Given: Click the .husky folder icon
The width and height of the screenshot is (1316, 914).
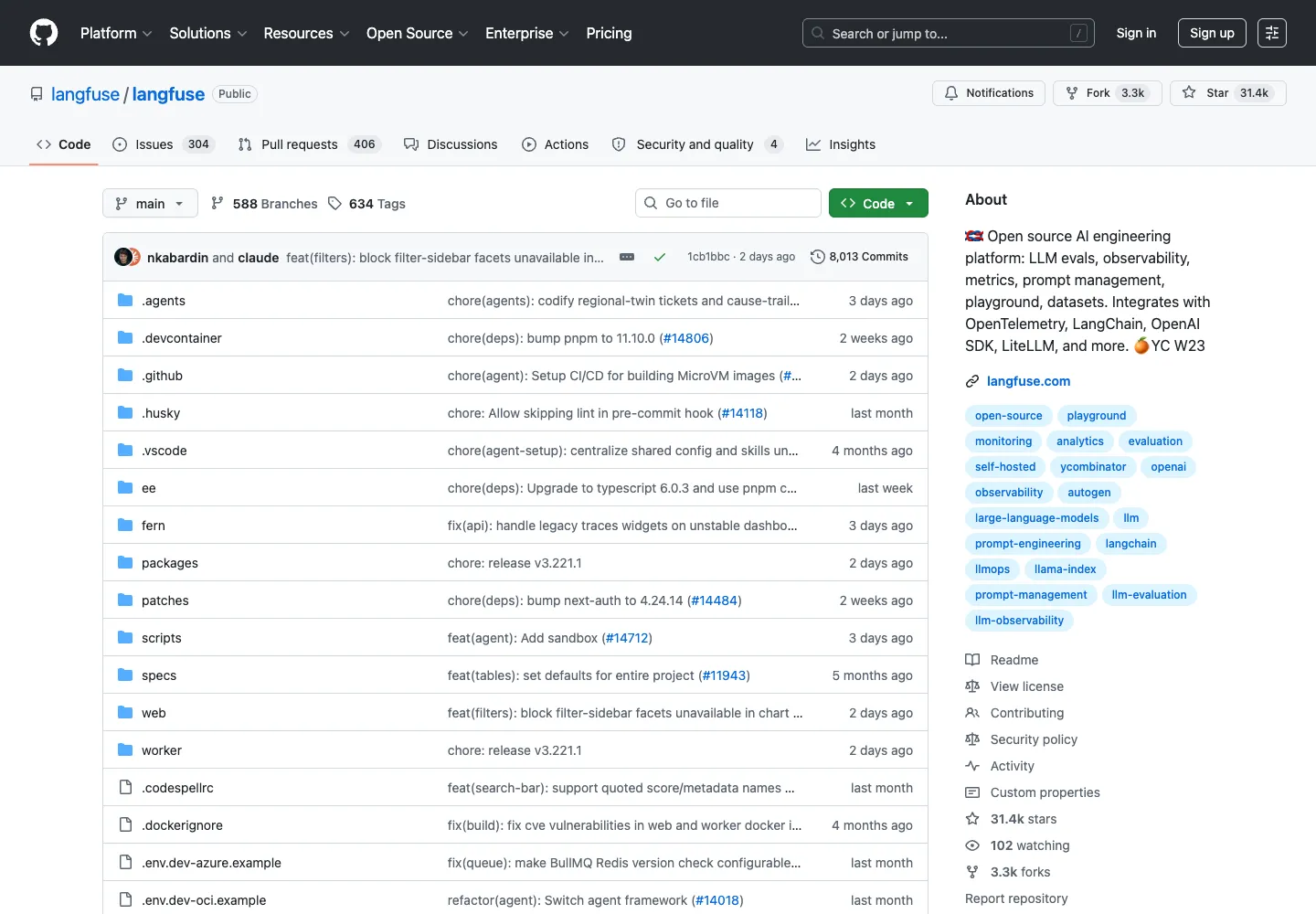Looking at the screenshot, I should point(125,412).
